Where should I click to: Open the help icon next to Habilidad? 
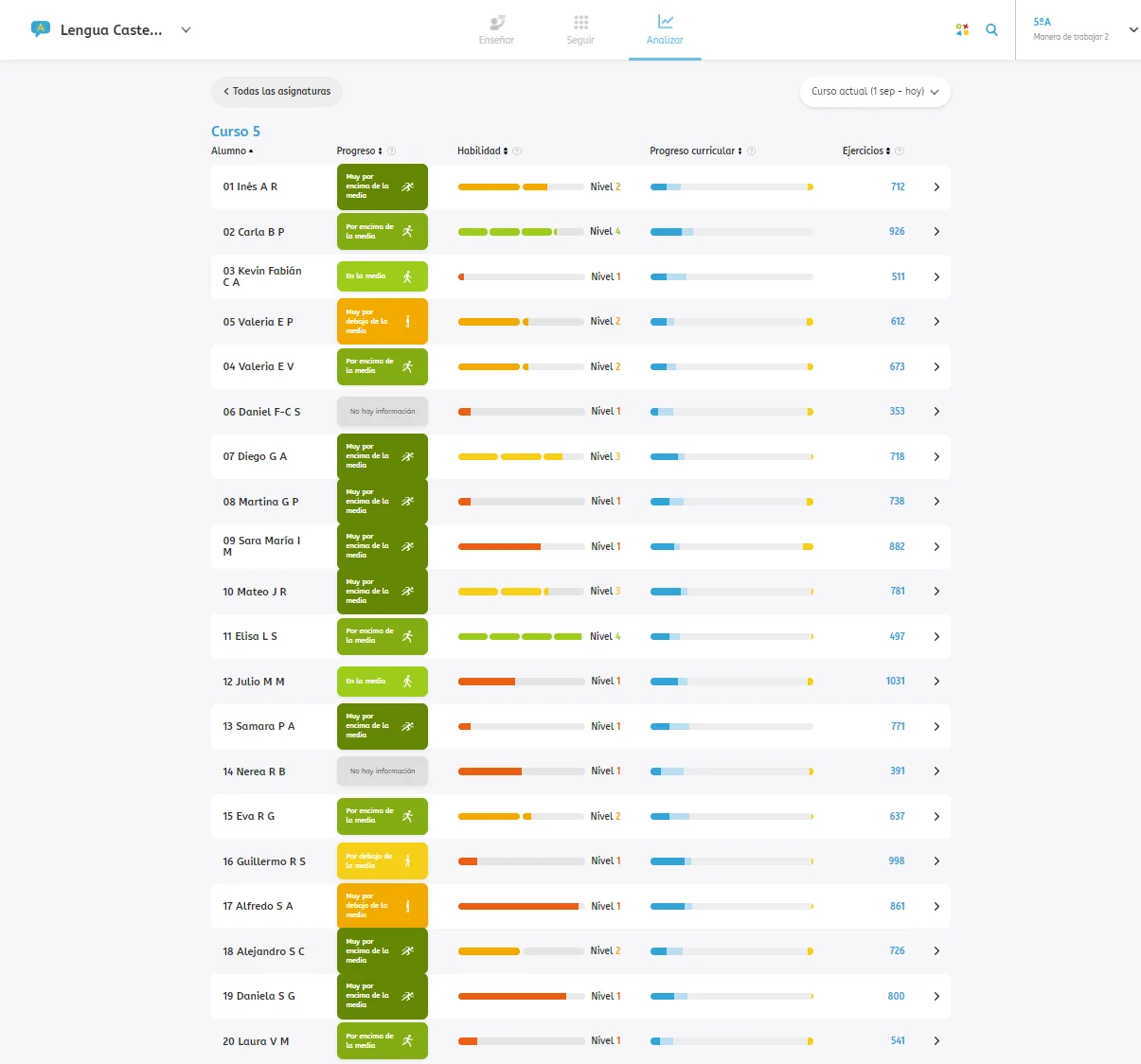pyautogui.click(x=516, y=151)
